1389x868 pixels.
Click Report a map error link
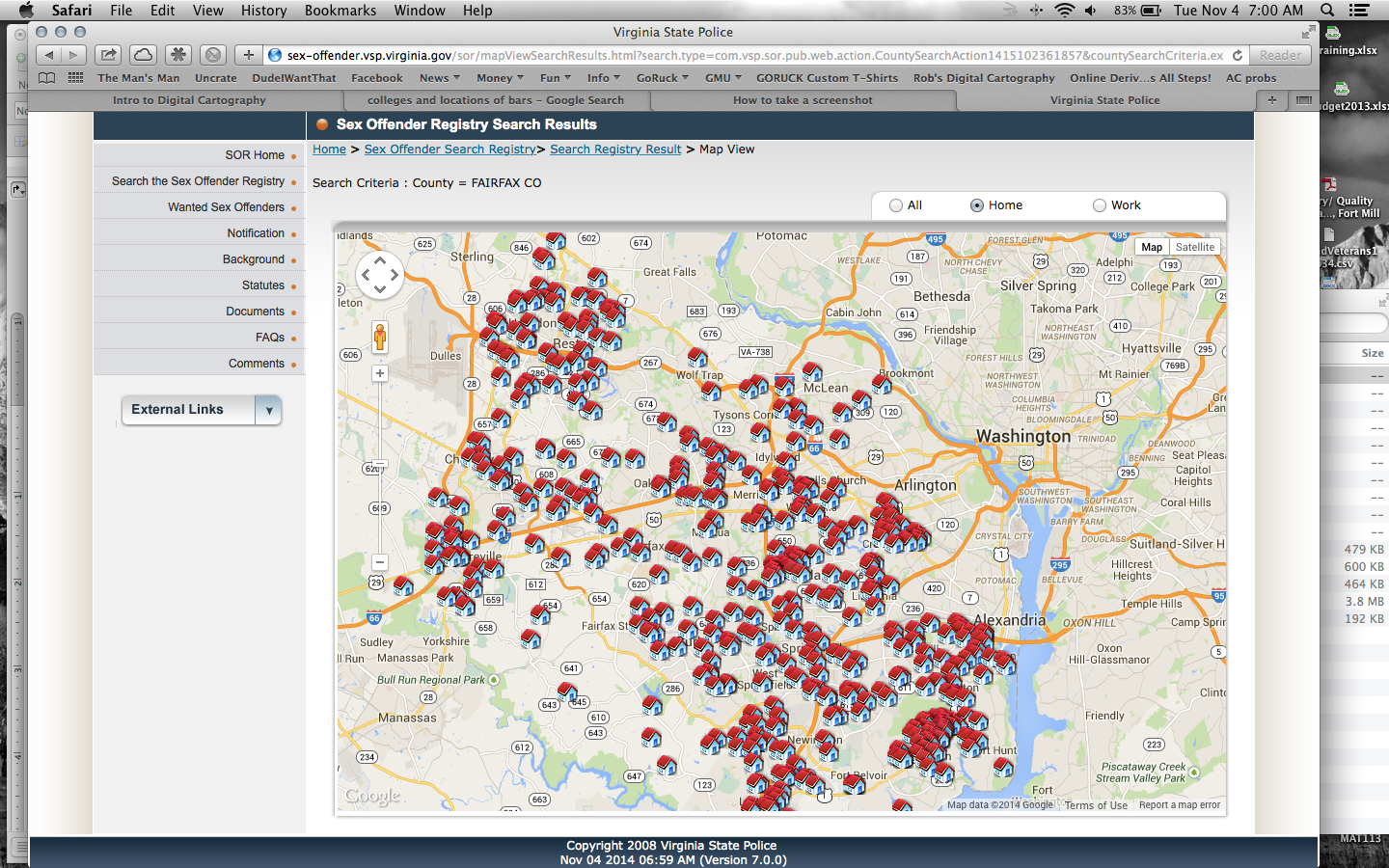pos(1179,805)
